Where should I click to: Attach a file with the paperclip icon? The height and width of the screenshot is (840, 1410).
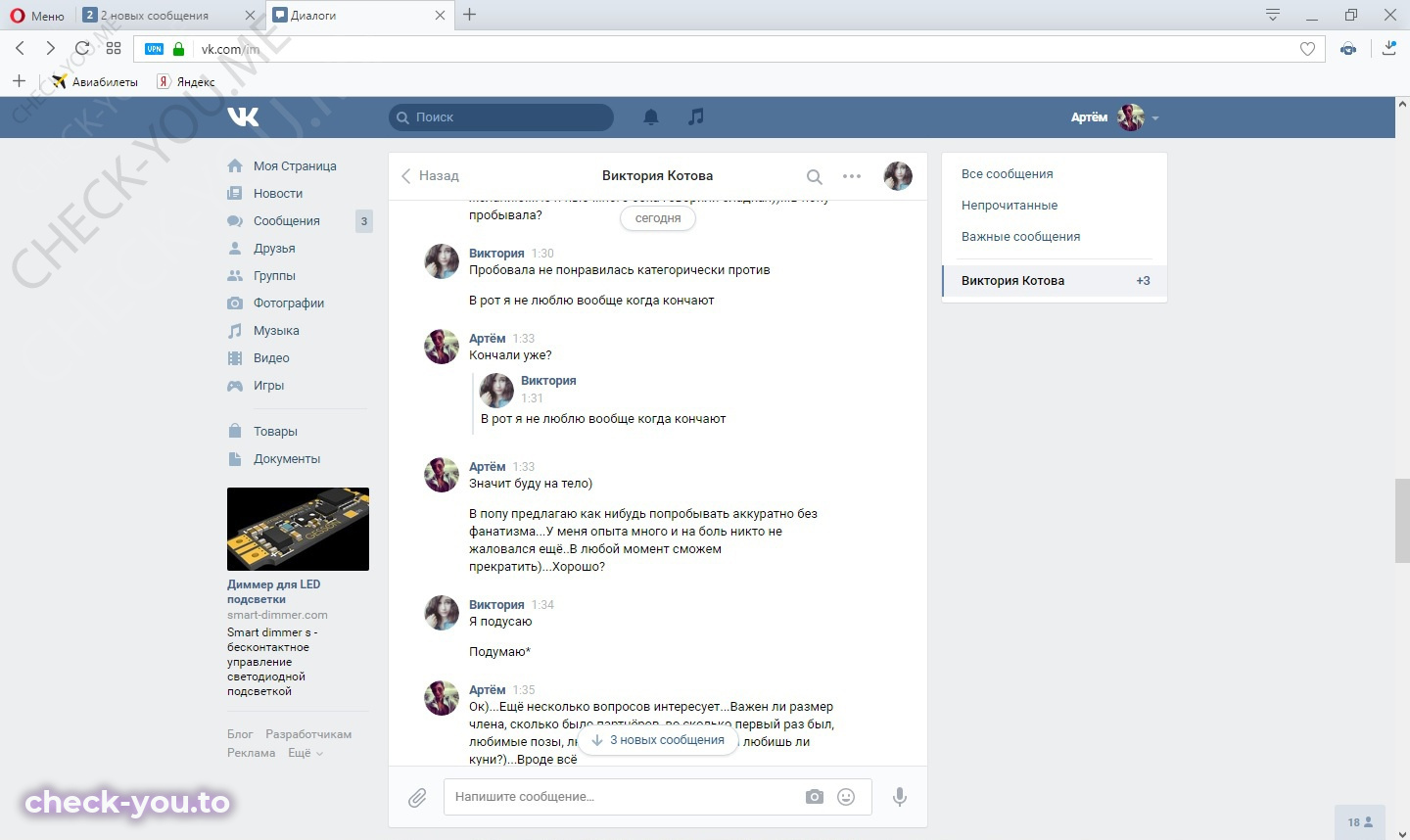point(417,798)
